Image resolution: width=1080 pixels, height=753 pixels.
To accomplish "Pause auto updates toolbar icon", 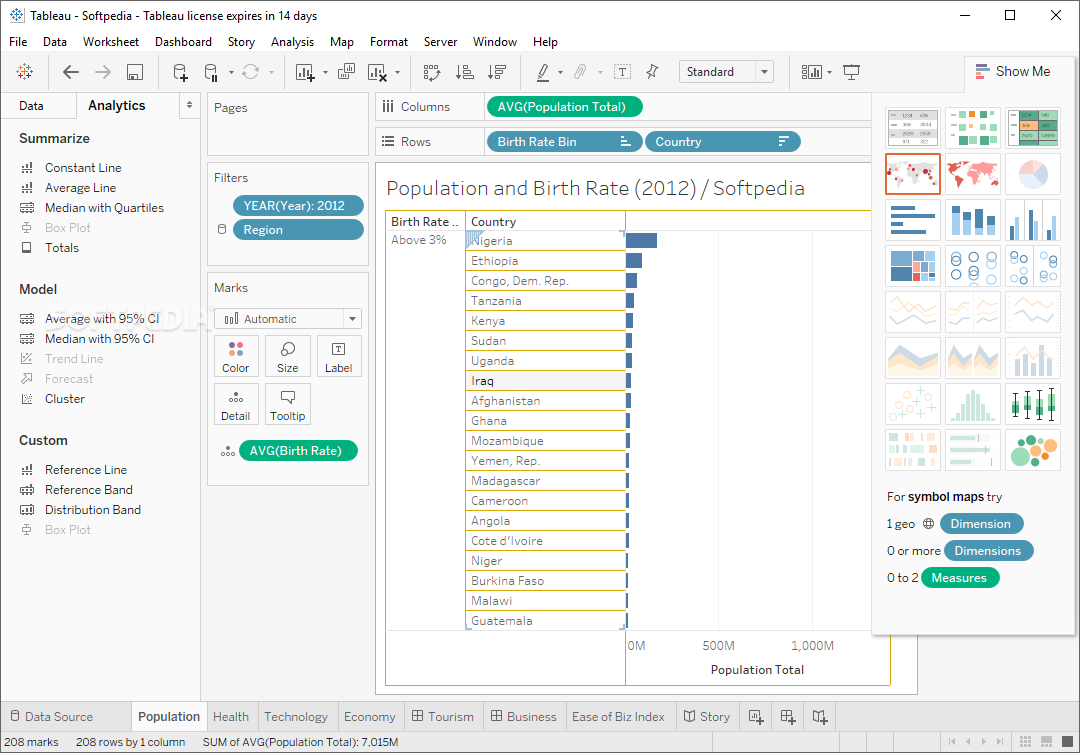I will pyautogui.click(x=211, y=72).
